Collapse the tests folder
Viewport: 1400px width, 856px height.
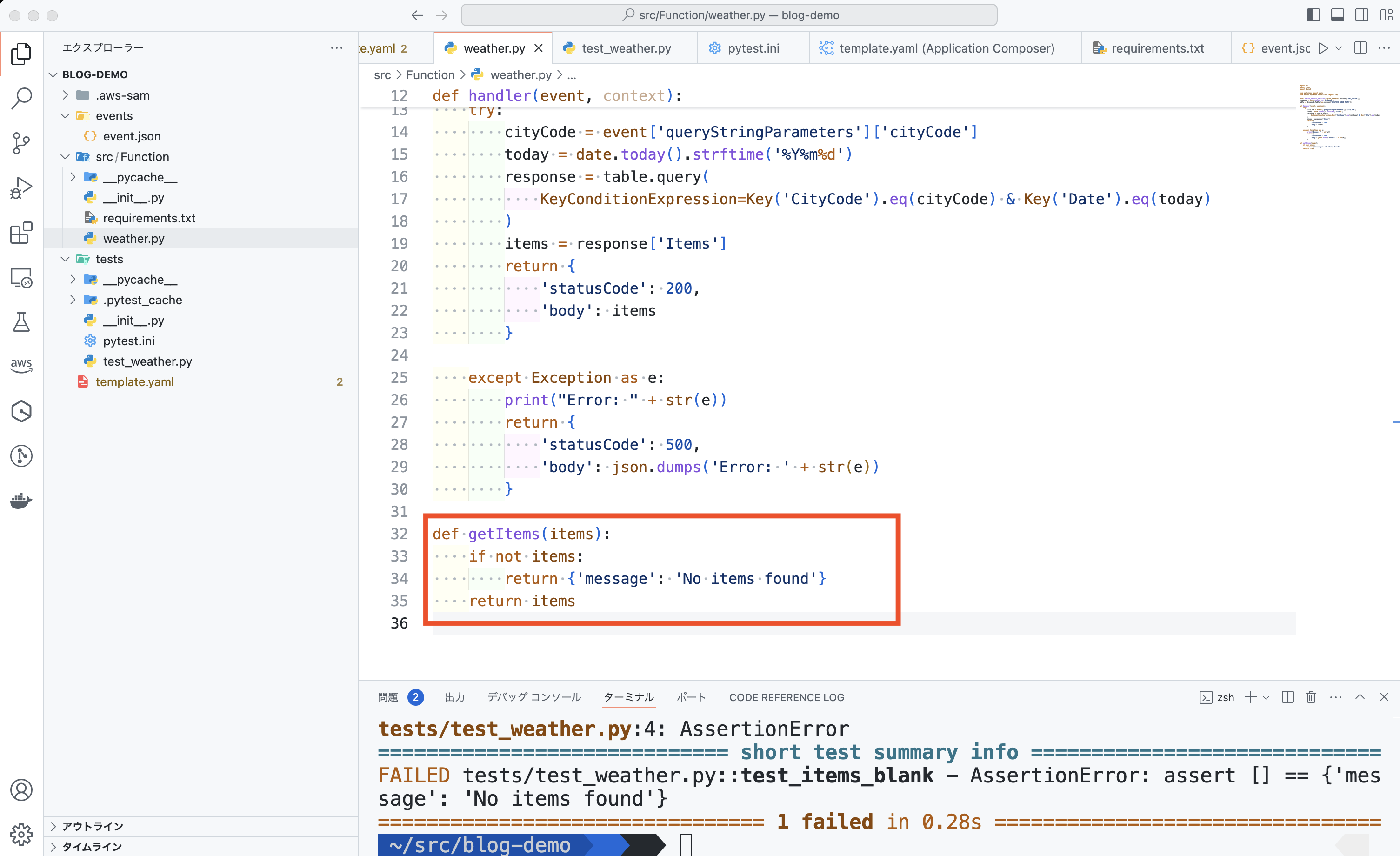coord(65,259)
